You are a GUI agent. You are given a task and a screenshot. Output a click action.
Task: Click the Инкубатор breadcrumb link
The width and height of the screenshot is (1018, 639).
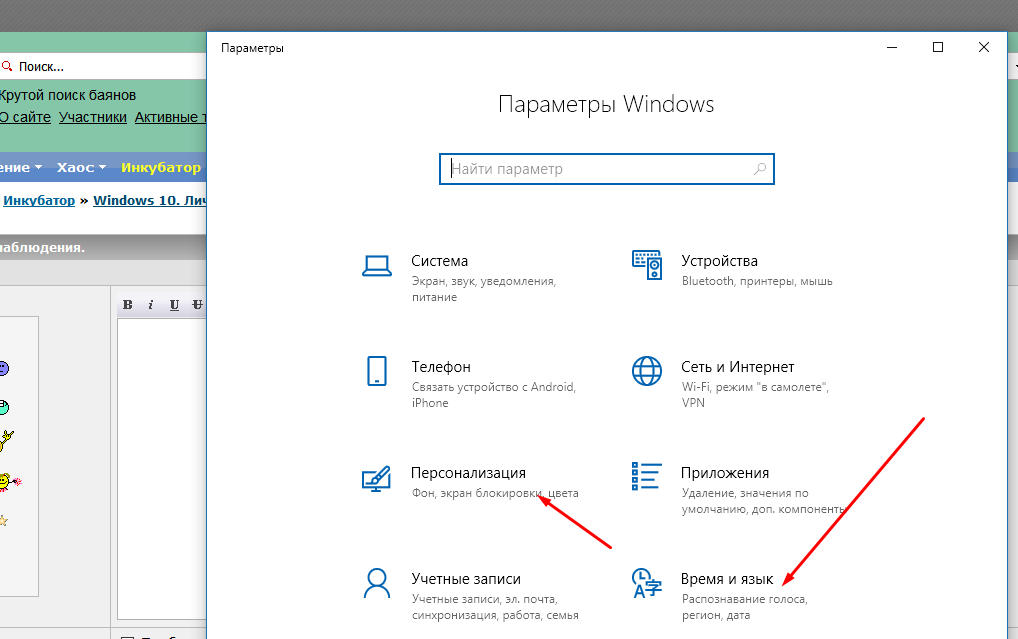[39, 201]
